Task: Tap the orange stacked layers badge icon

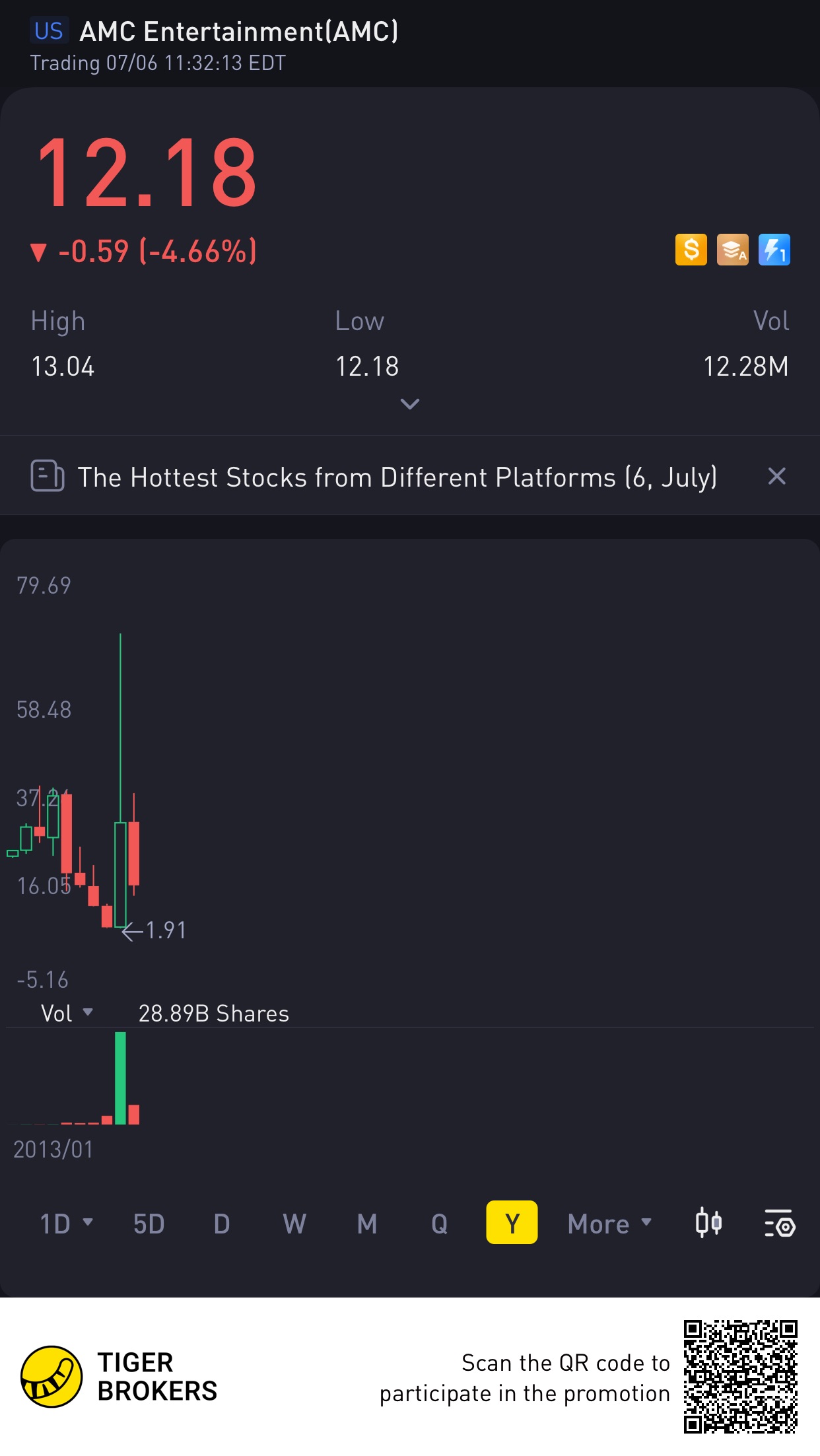Action: pos(732,250)
